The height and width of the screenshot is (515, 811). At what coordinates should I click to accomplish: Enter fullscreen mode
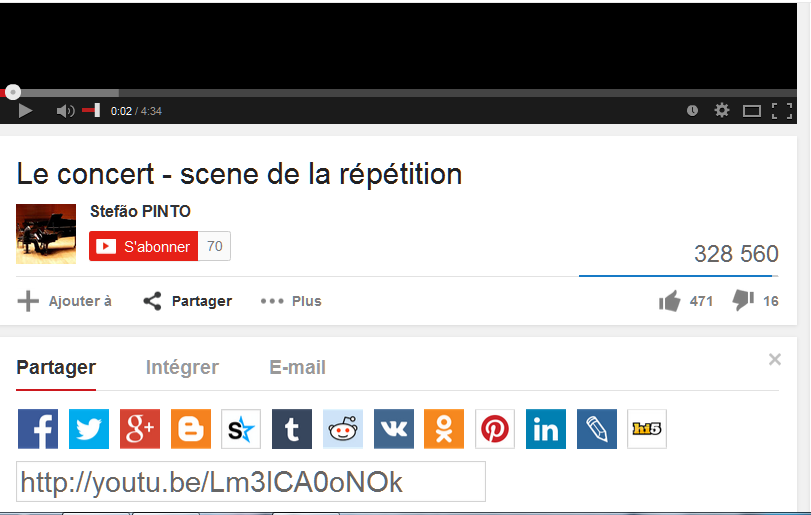click(x=782, y=111)
